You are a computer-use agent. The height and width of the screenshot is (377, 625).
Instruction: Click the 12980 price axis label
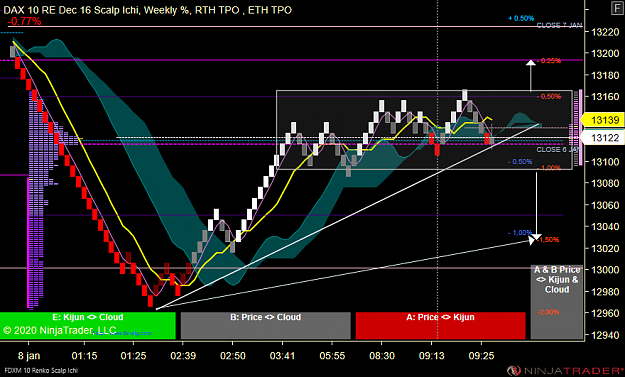605,292
